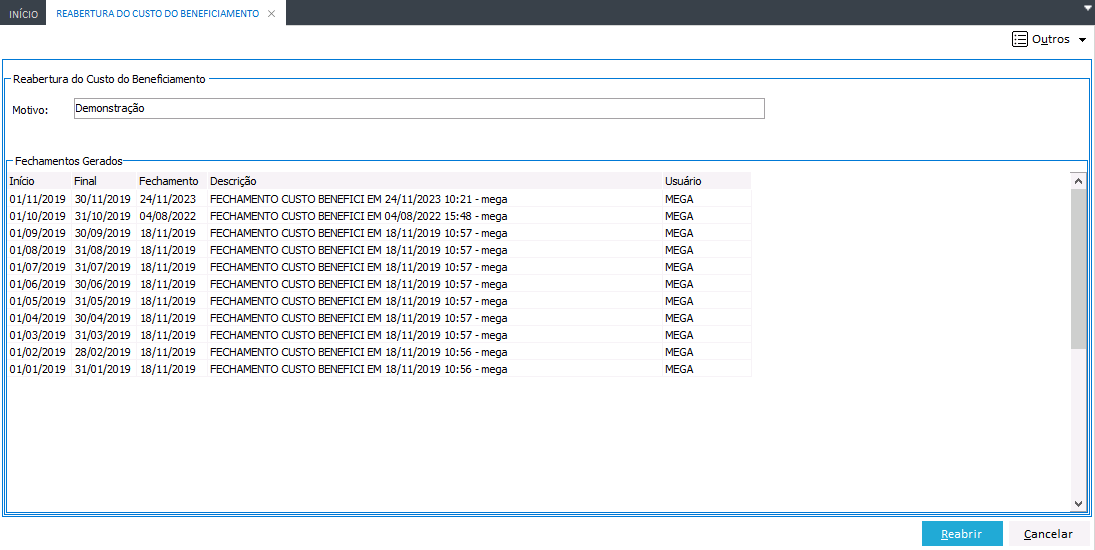Select the row starting 01/07/2019

coord(379,267)
